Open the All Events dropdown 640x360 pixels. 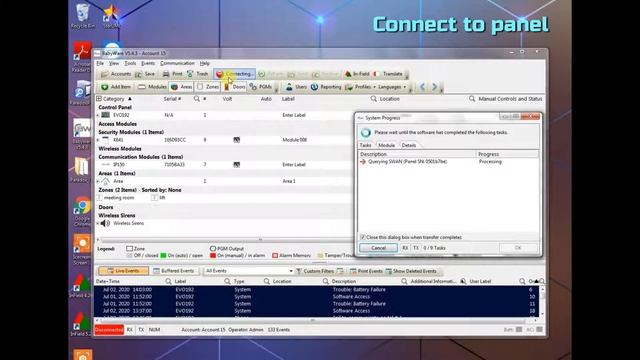pos(248,271)
